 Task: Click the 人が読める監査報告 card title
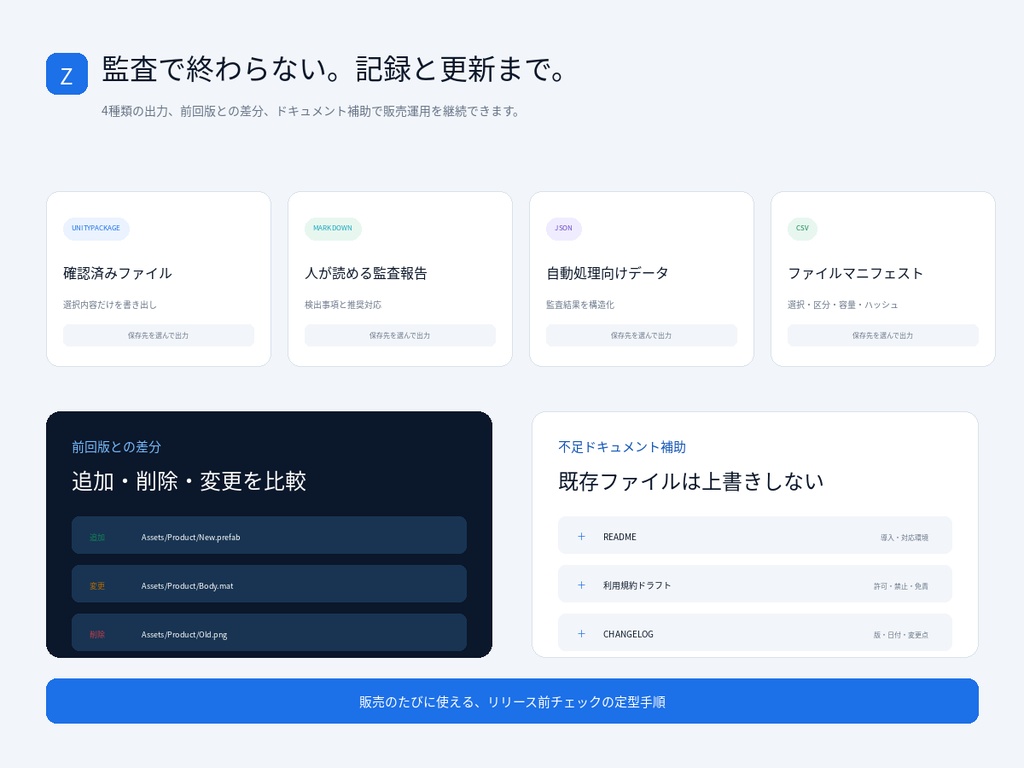366,273
